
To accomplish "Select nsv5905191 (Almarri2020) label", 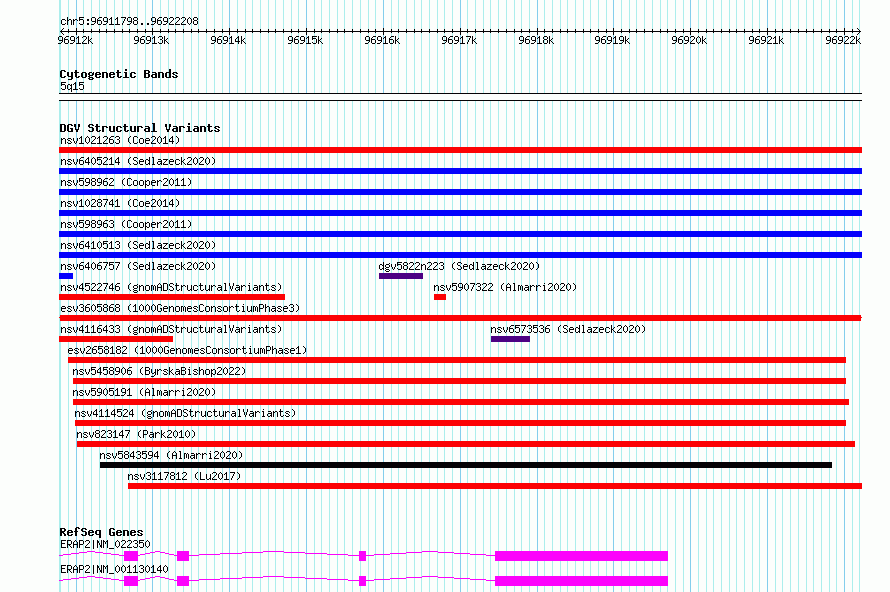I will pos(144,392).
